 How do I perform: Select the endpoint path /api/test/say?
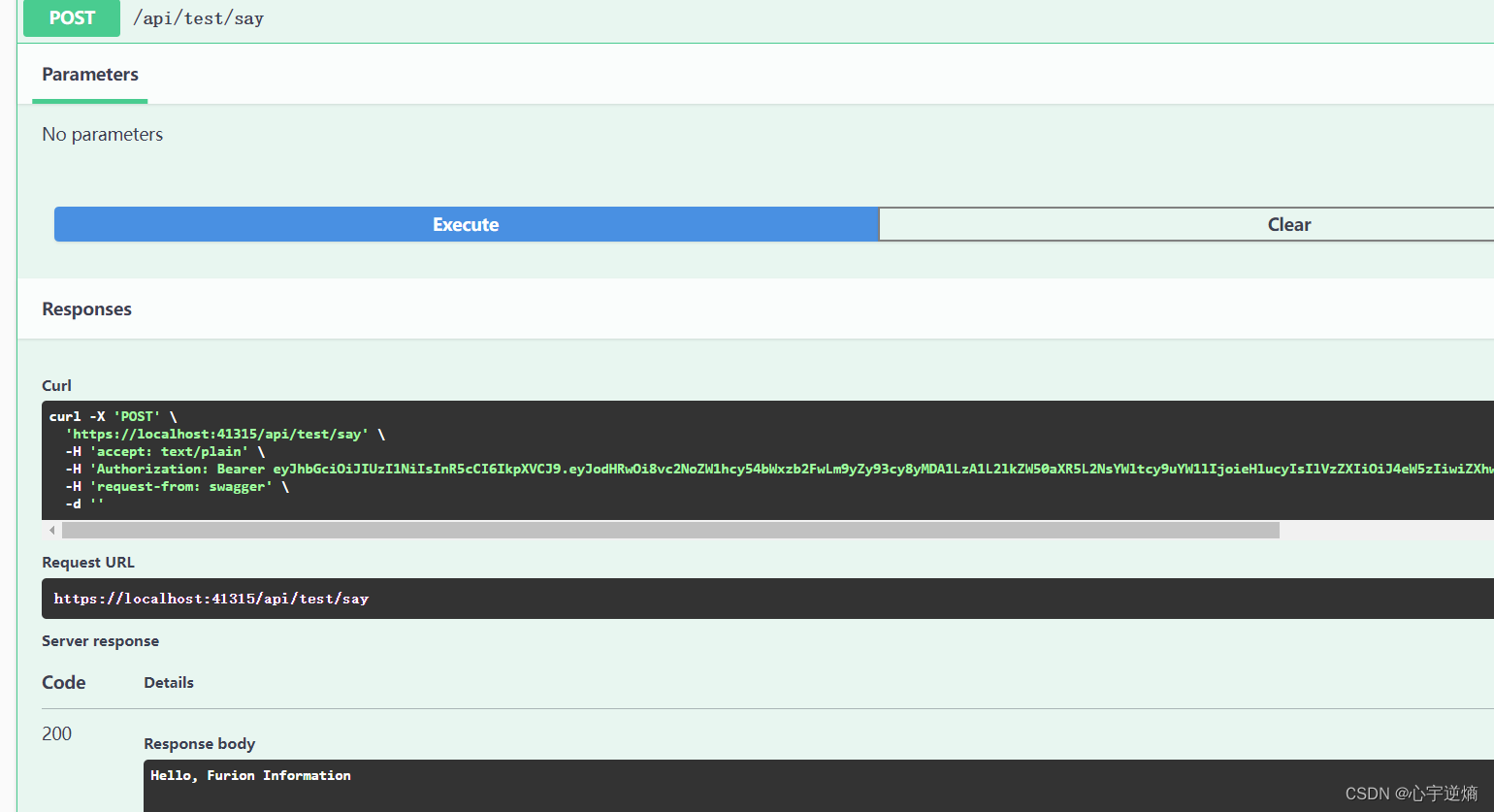[x=198, y=17]
